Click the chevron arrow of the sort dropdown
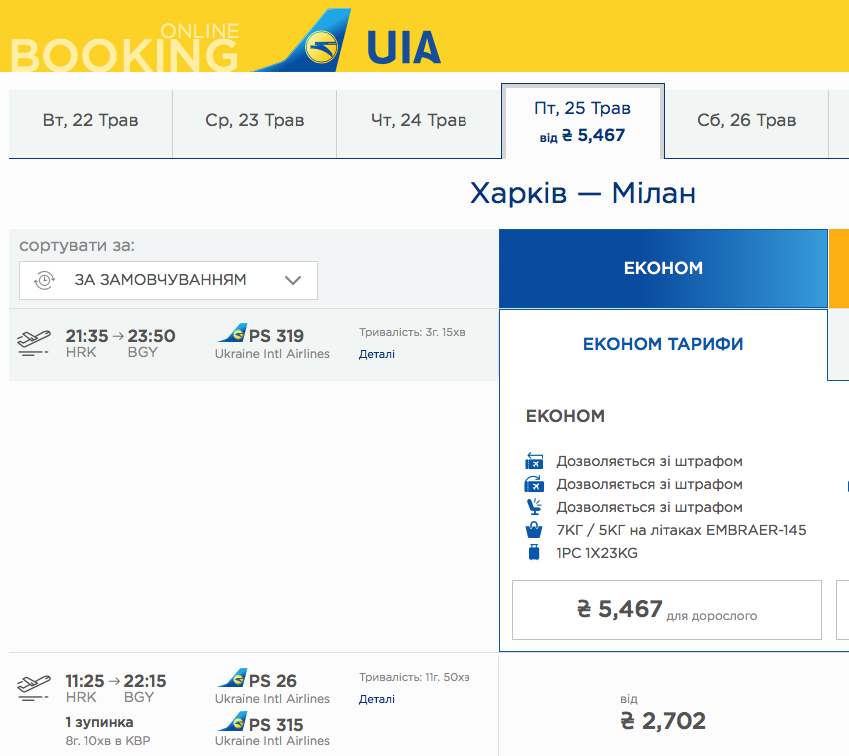This screenshot has width=849, height=756. point(293,281)
